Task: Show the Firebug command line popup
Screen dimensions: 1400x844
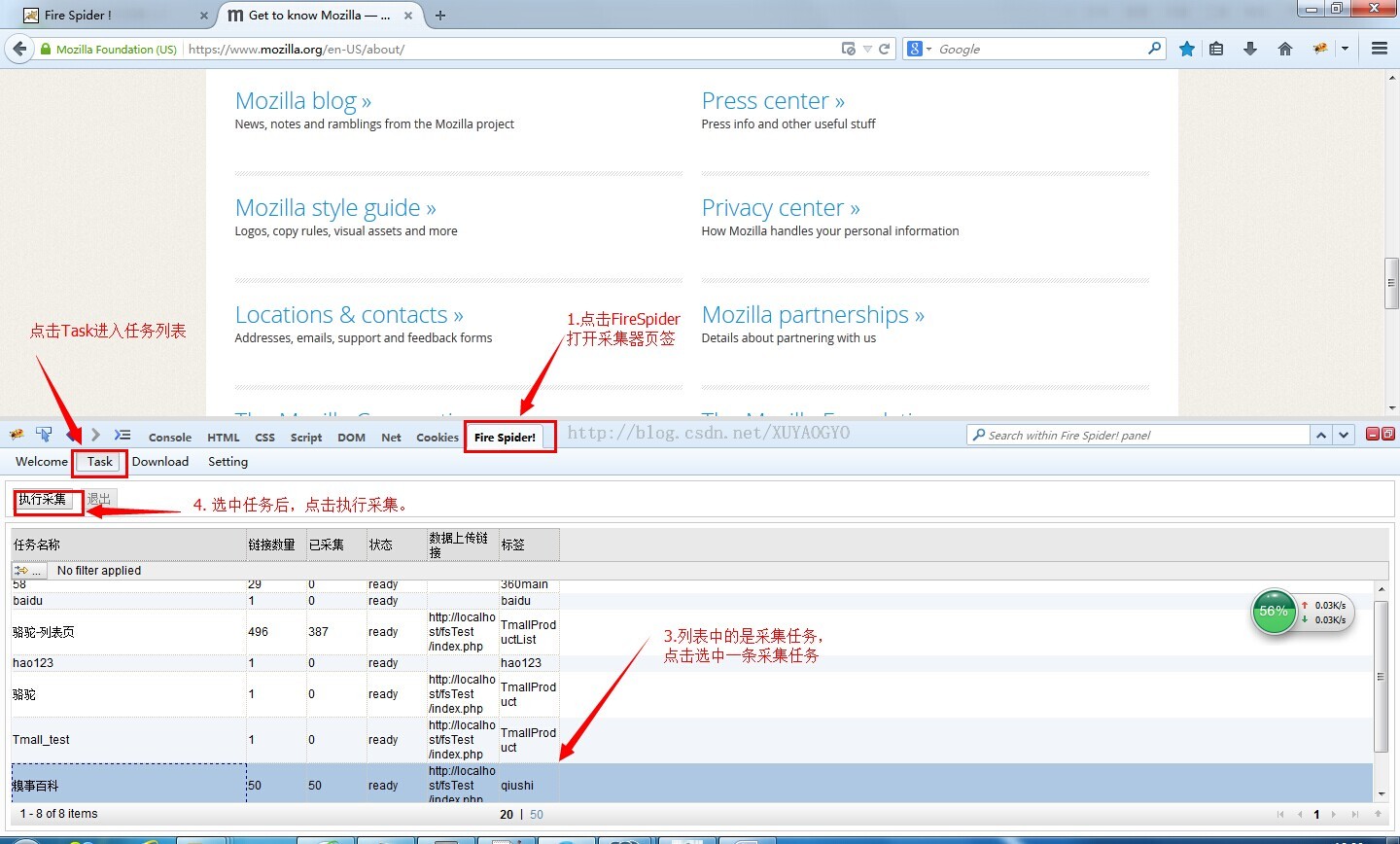Action: point(122,435)
